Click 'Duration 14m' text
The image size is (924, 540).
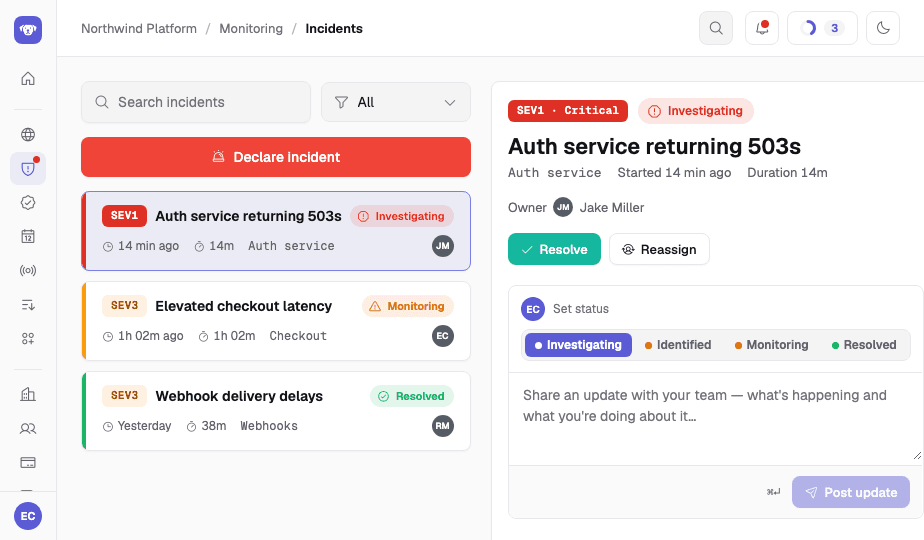point(787,173)
